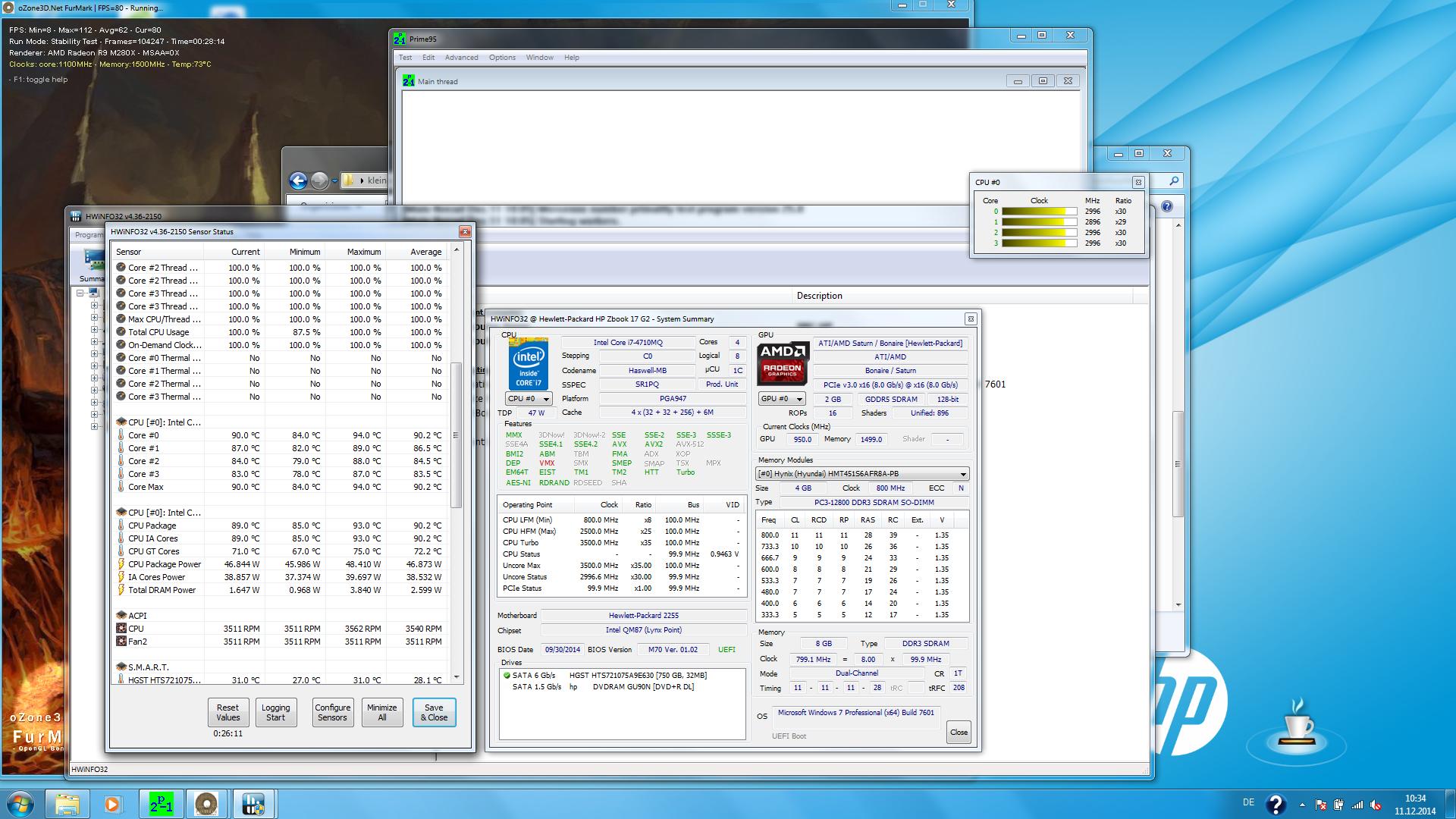Click the Core 0 clock bar
Viewport: 1456px width, 819px height.
pyautogui.click(x=1039, y=212)
